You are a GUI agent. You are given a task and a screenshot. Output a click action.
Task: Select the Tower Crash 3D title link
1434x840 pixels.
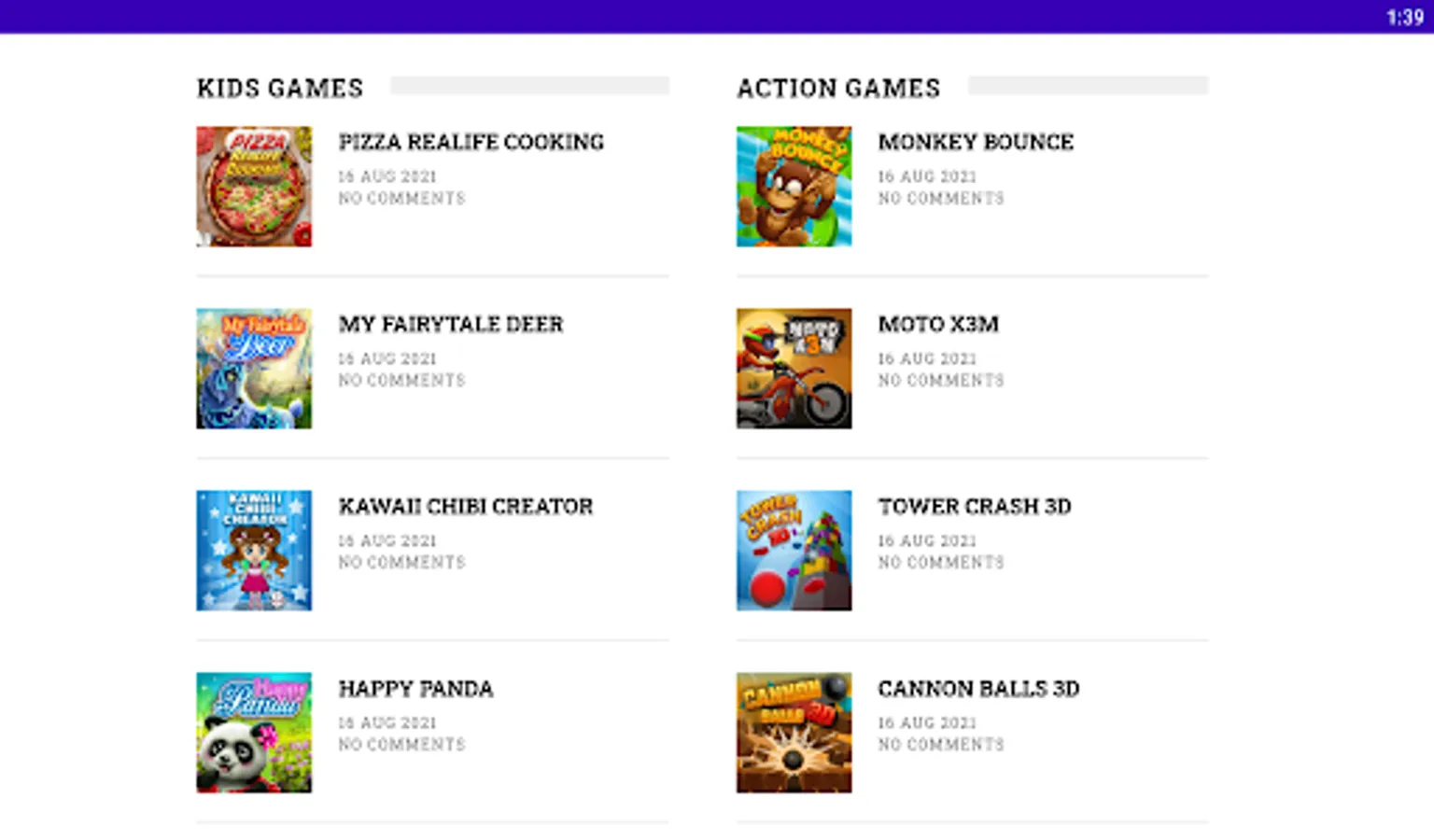pos(975,506)
